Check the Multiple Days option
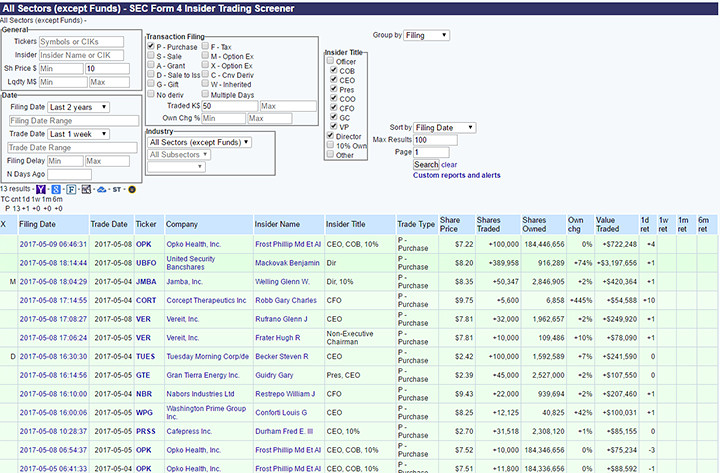The image size is (720, 473). coord(205,94)
